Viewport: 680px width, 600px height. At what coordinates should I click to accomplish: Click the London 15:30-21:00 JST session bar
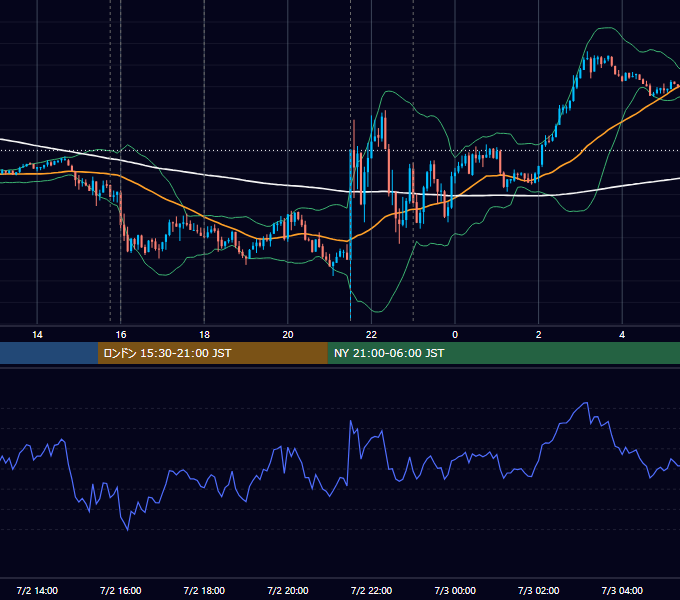click(212, 353)
